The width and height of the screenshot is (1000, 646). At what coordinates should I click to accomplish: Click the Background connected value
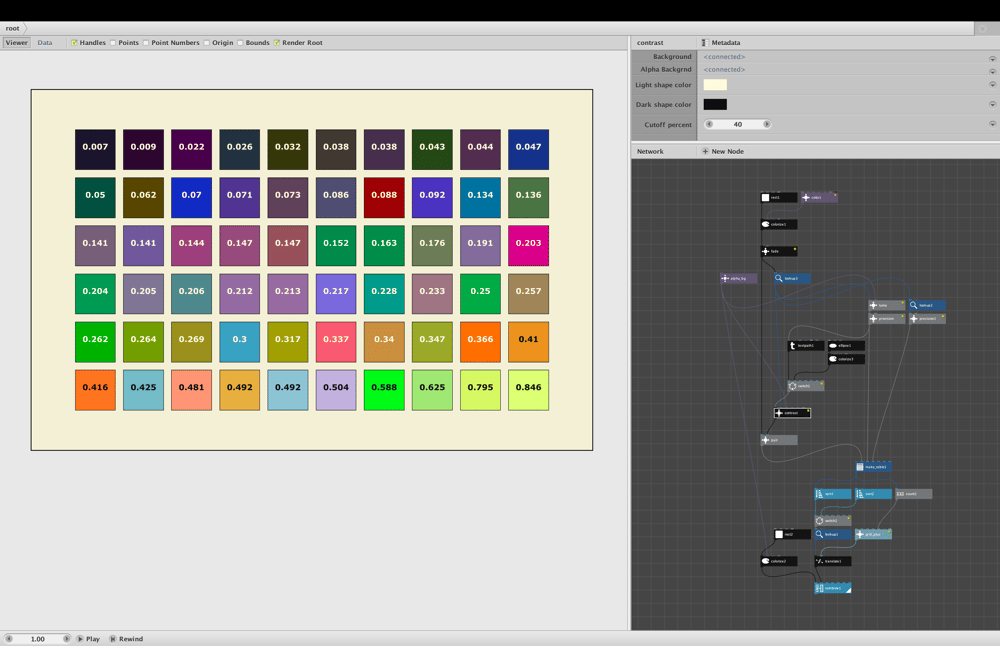pos(724,57)
